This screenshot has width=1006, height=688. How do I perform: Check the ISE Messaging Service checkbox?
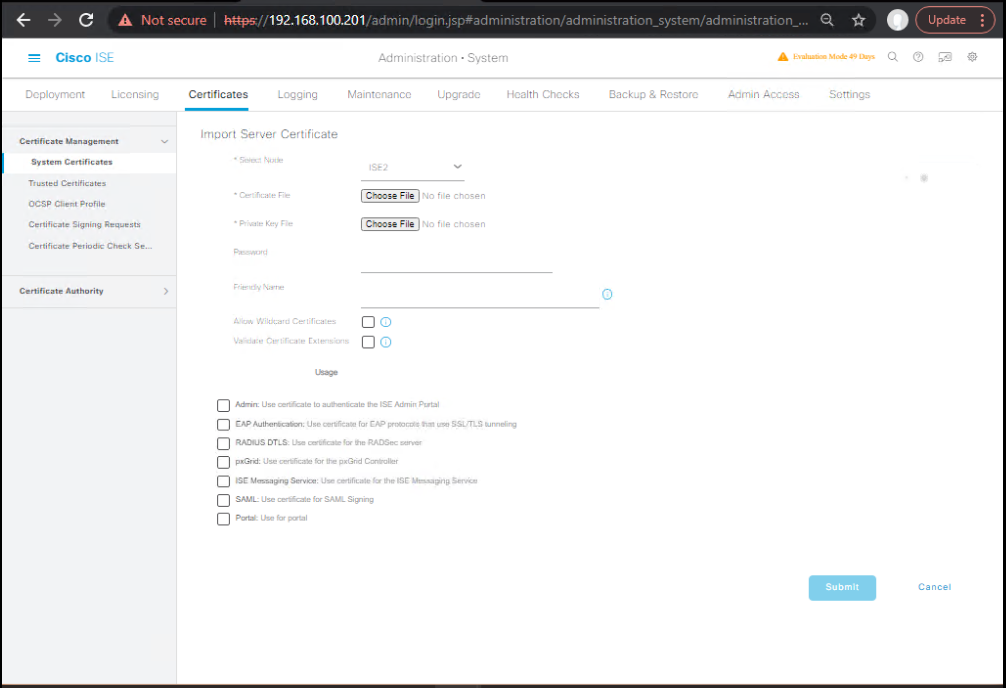point(223,481)
